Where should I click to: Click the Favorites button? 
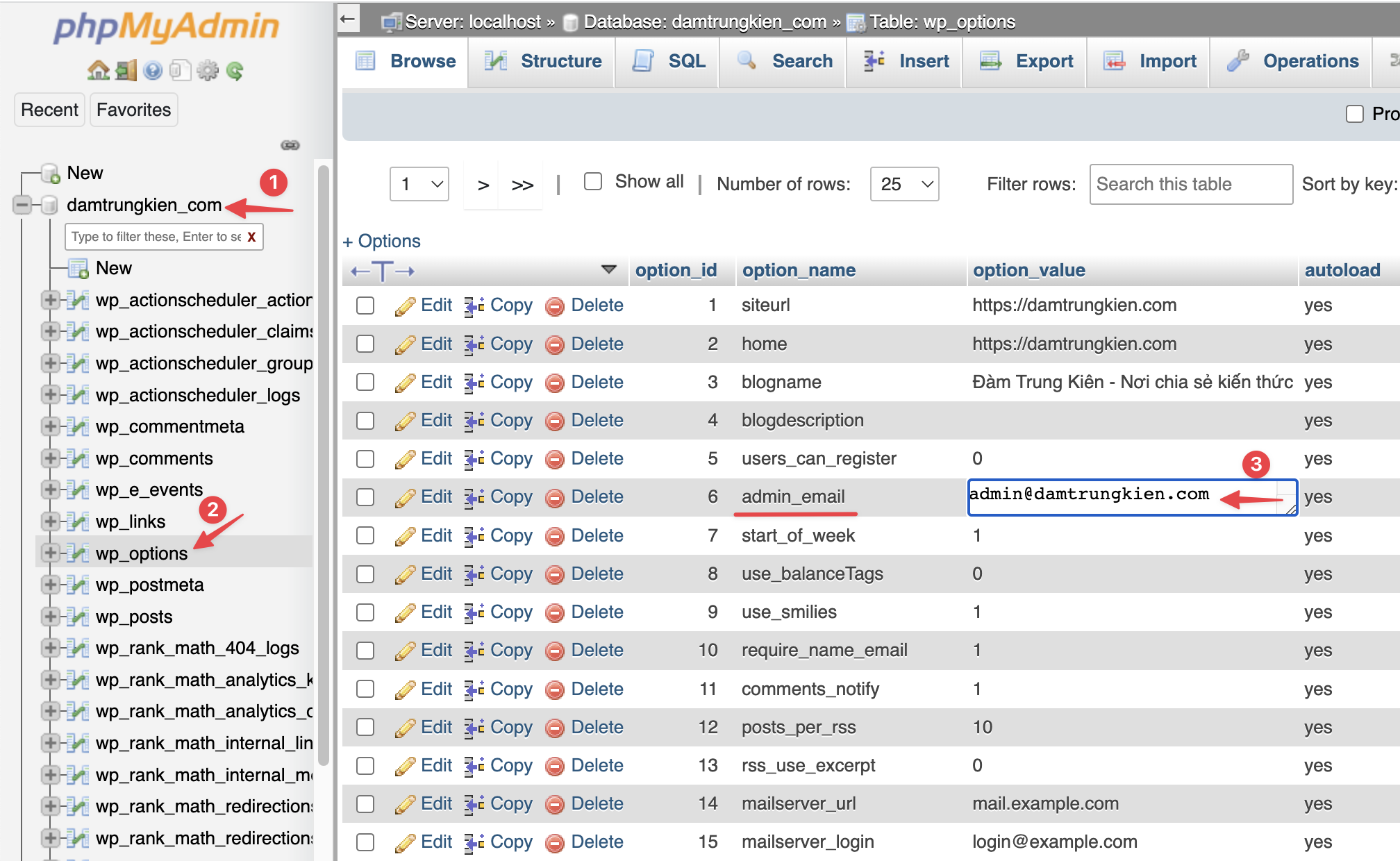click(133, 110)
